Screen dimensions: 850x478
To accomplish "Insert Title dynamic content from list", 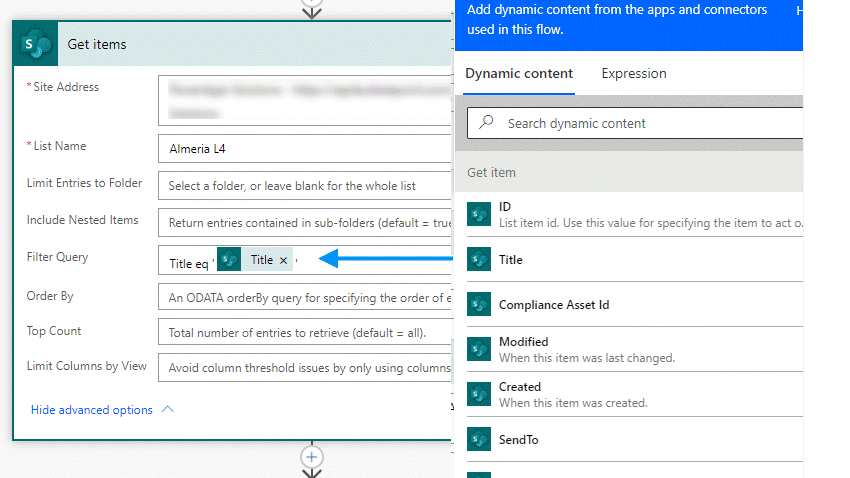I will pos(635,259).
